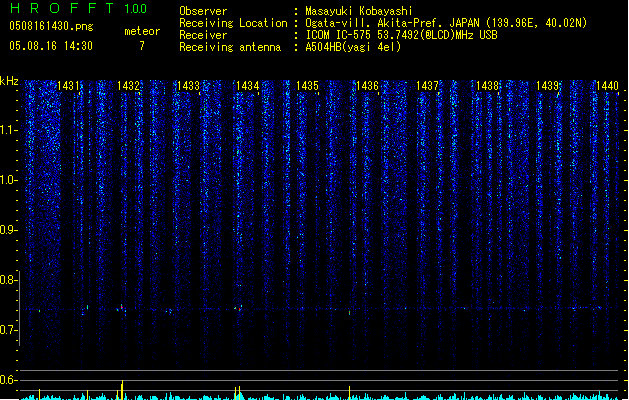Click the ICOM IC-575 receiver text
The image size is (629, 400).
point(401,35)
